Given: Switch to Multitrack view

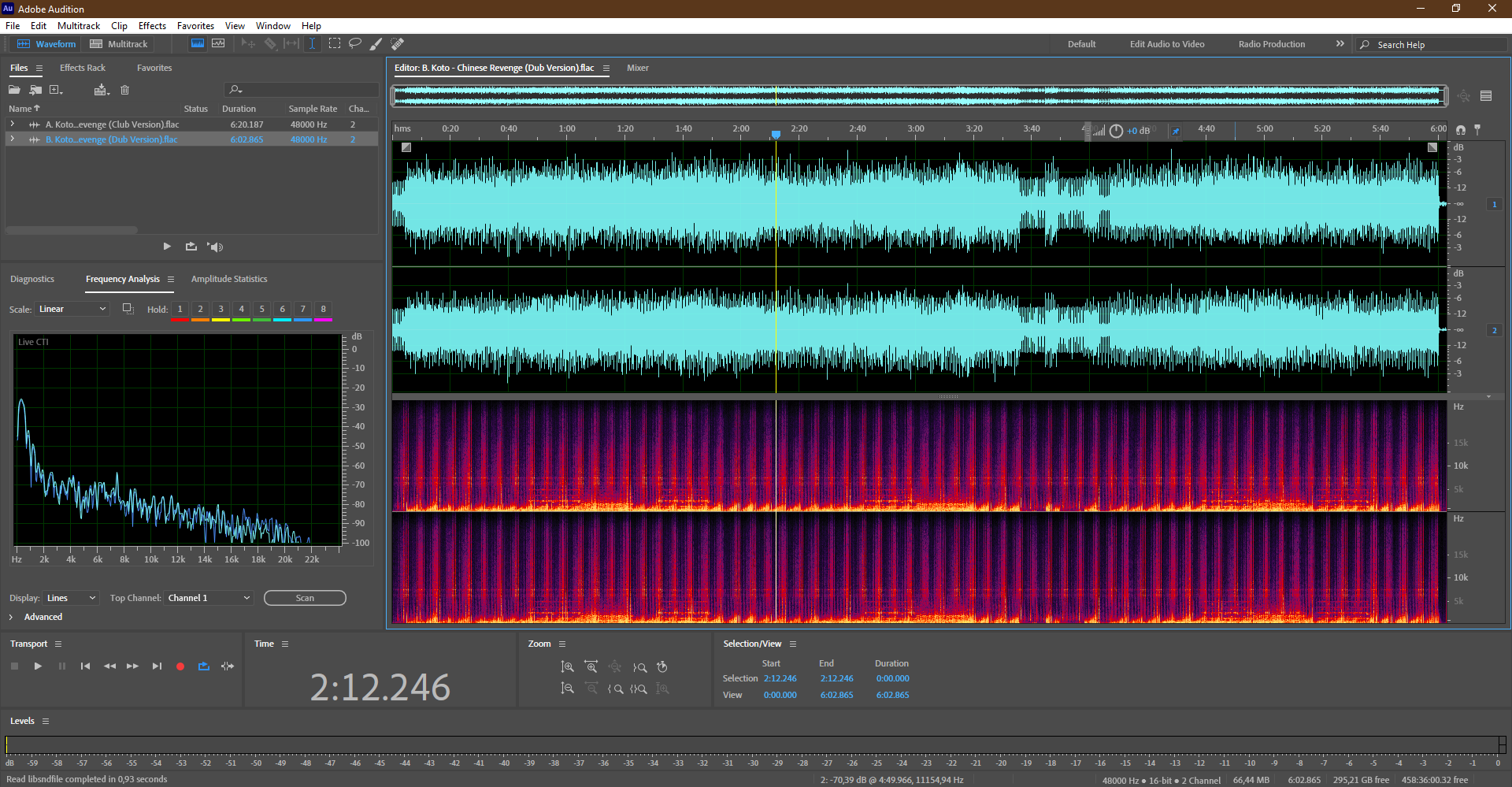Looking at the screenshot, I should (119, 44).
